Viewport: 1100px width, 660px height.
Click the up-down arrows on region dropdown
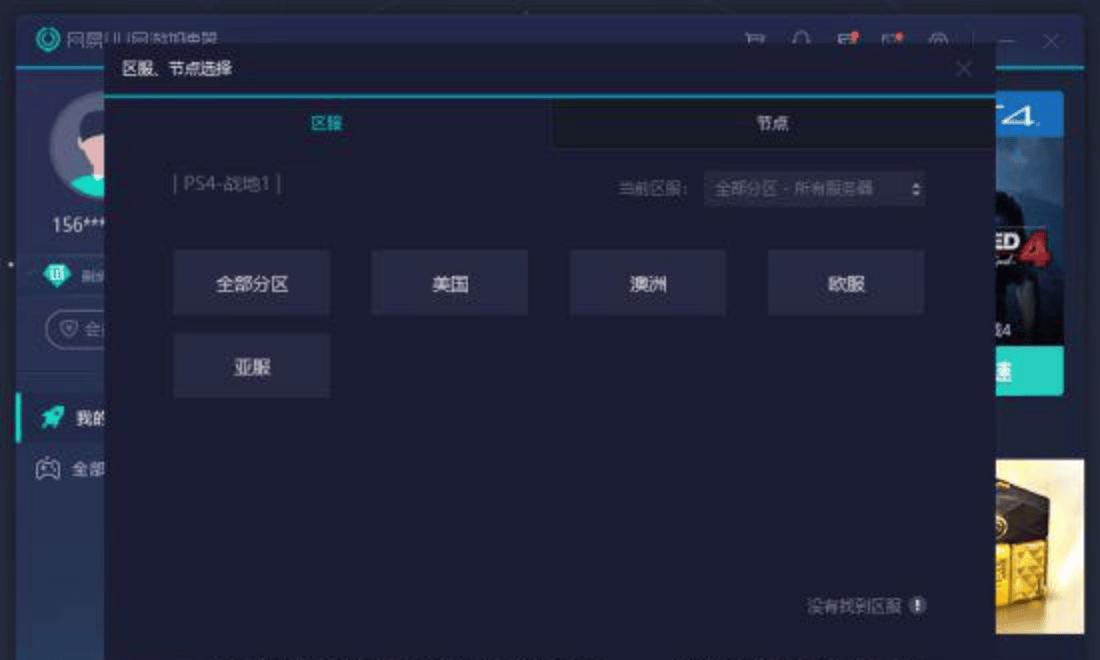[915, 189]
